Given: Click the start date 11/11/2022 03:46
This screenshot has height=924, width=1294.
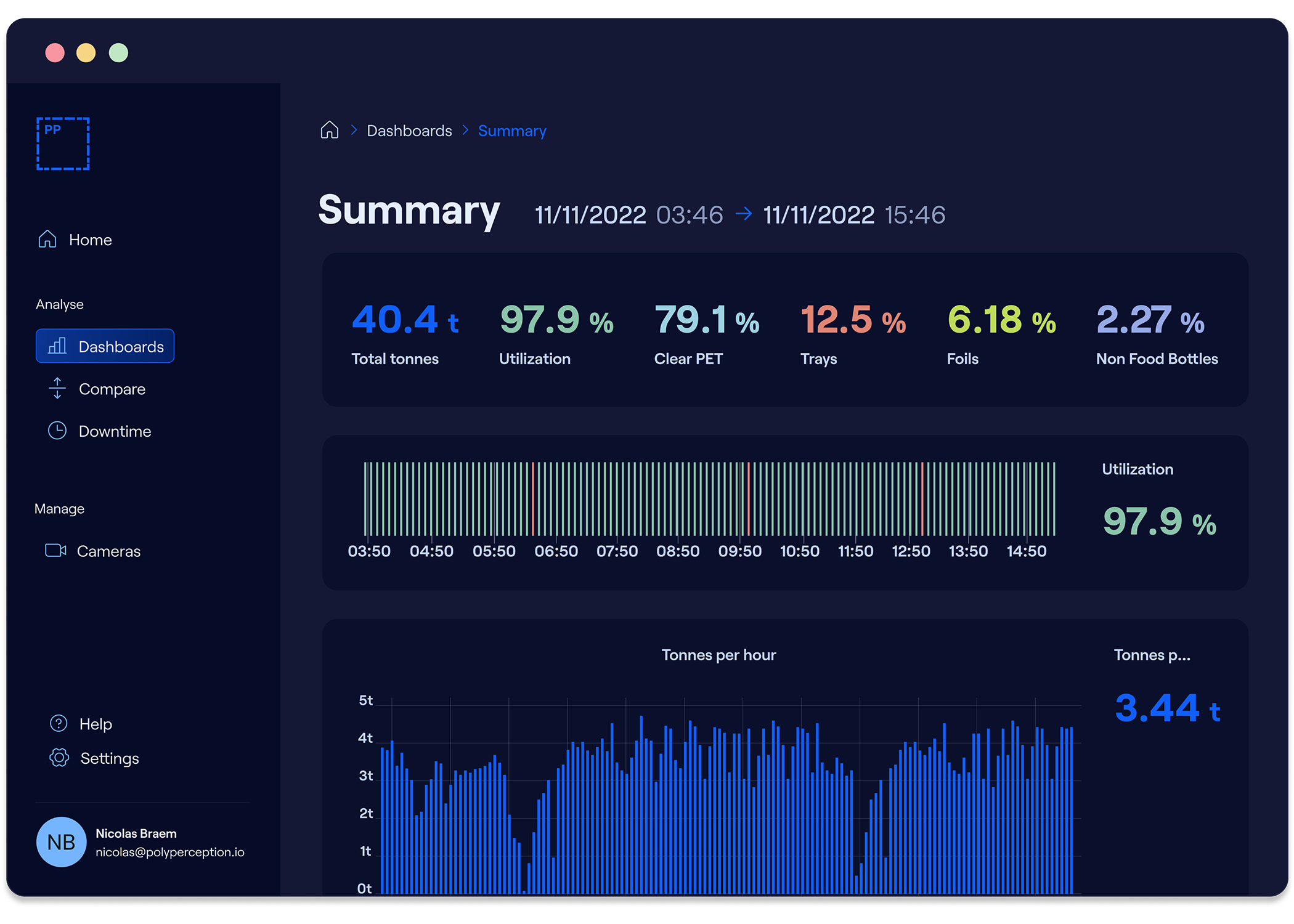Looking at the screenshot, I should (x=628, y=215).
